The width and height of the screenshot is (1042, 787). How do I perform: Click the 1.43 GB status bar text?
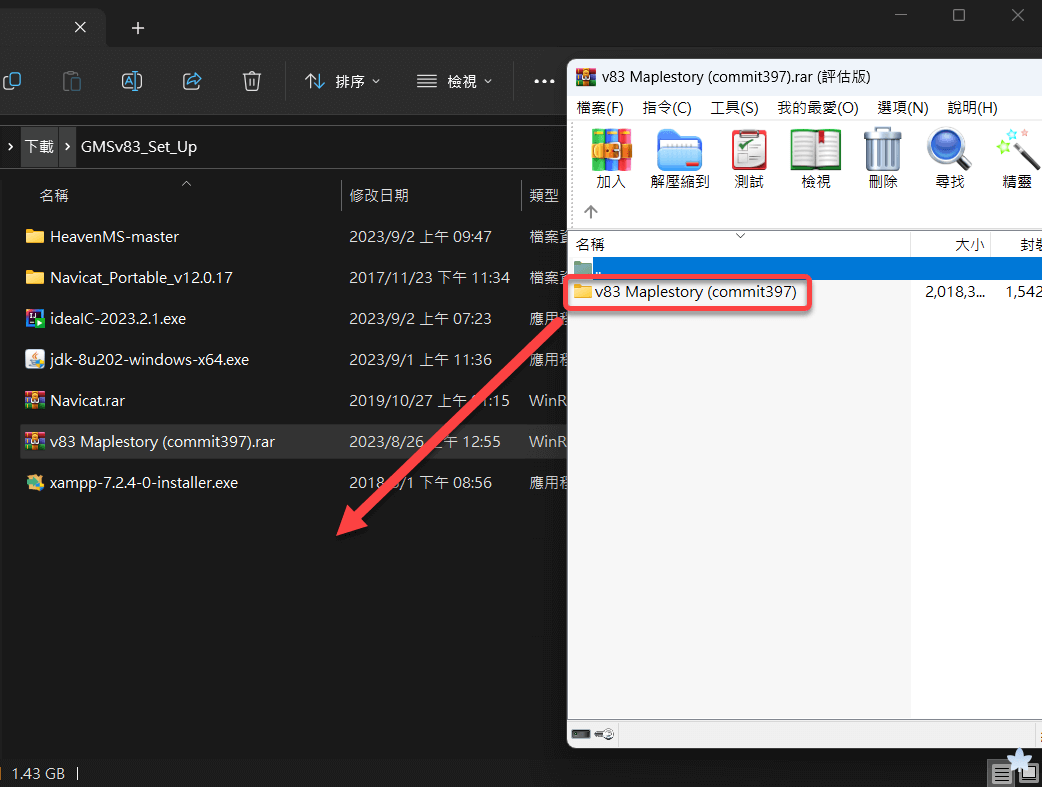[x=38, y=774]
